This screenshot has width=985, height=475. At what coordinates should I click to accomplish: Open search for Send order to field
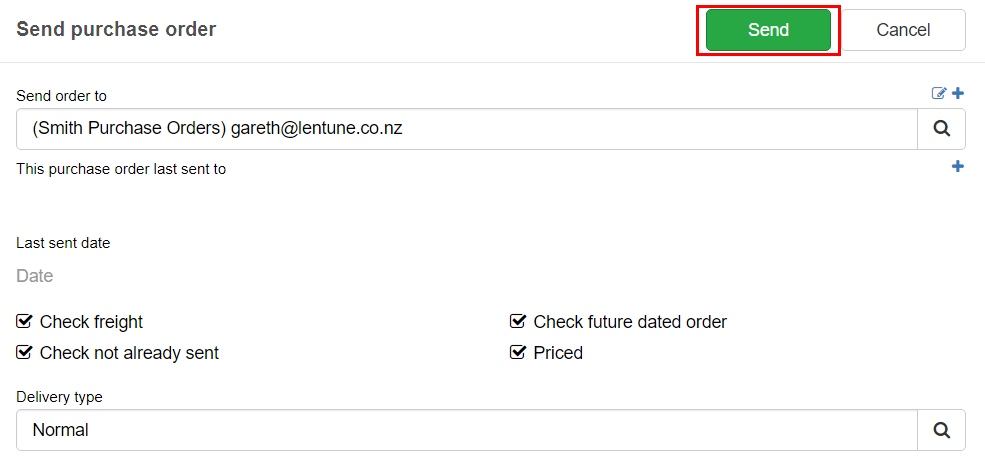941,129
